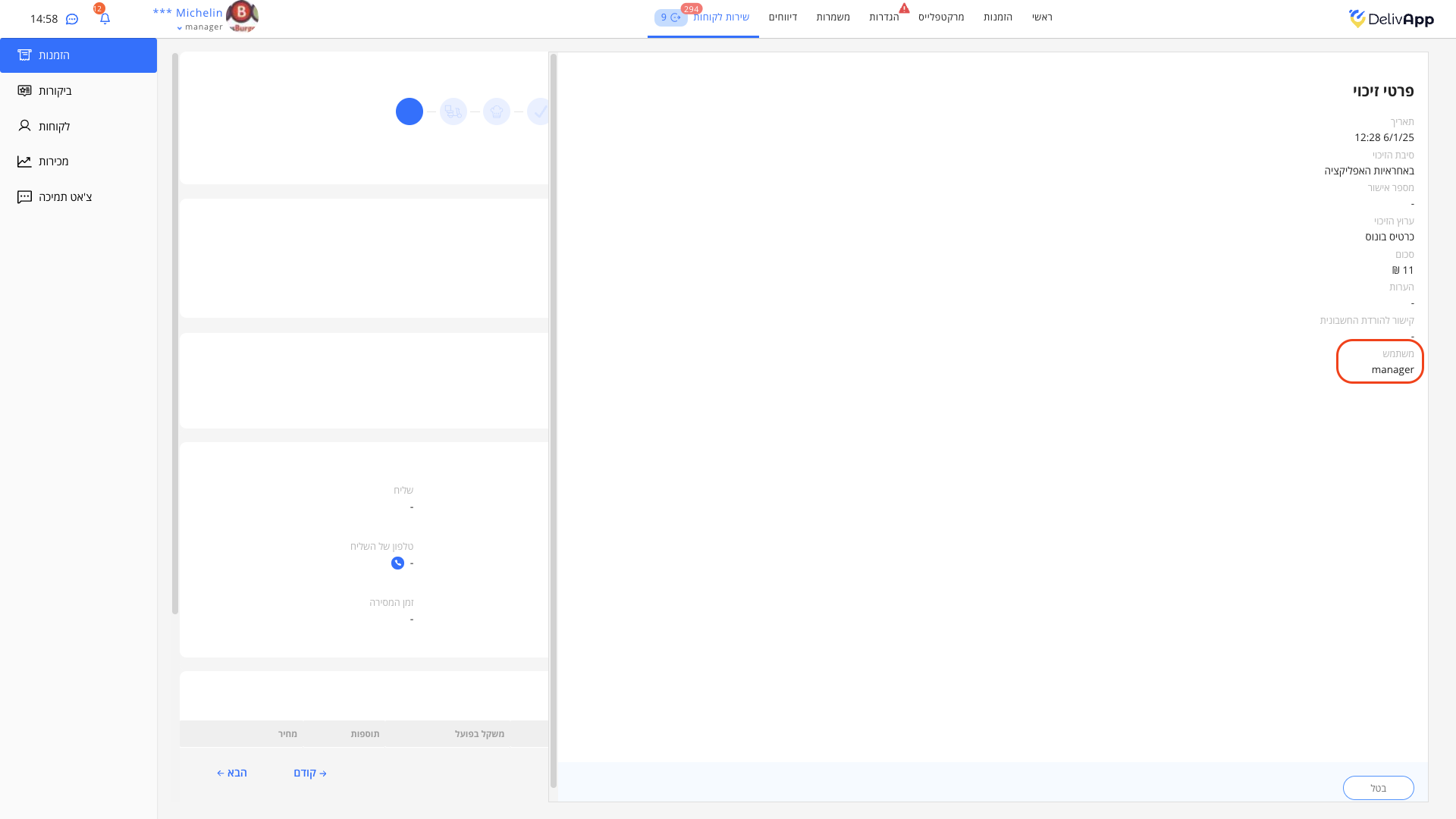Click the delivery scooter step icon

pyautogui.click(x=453, y=111)
